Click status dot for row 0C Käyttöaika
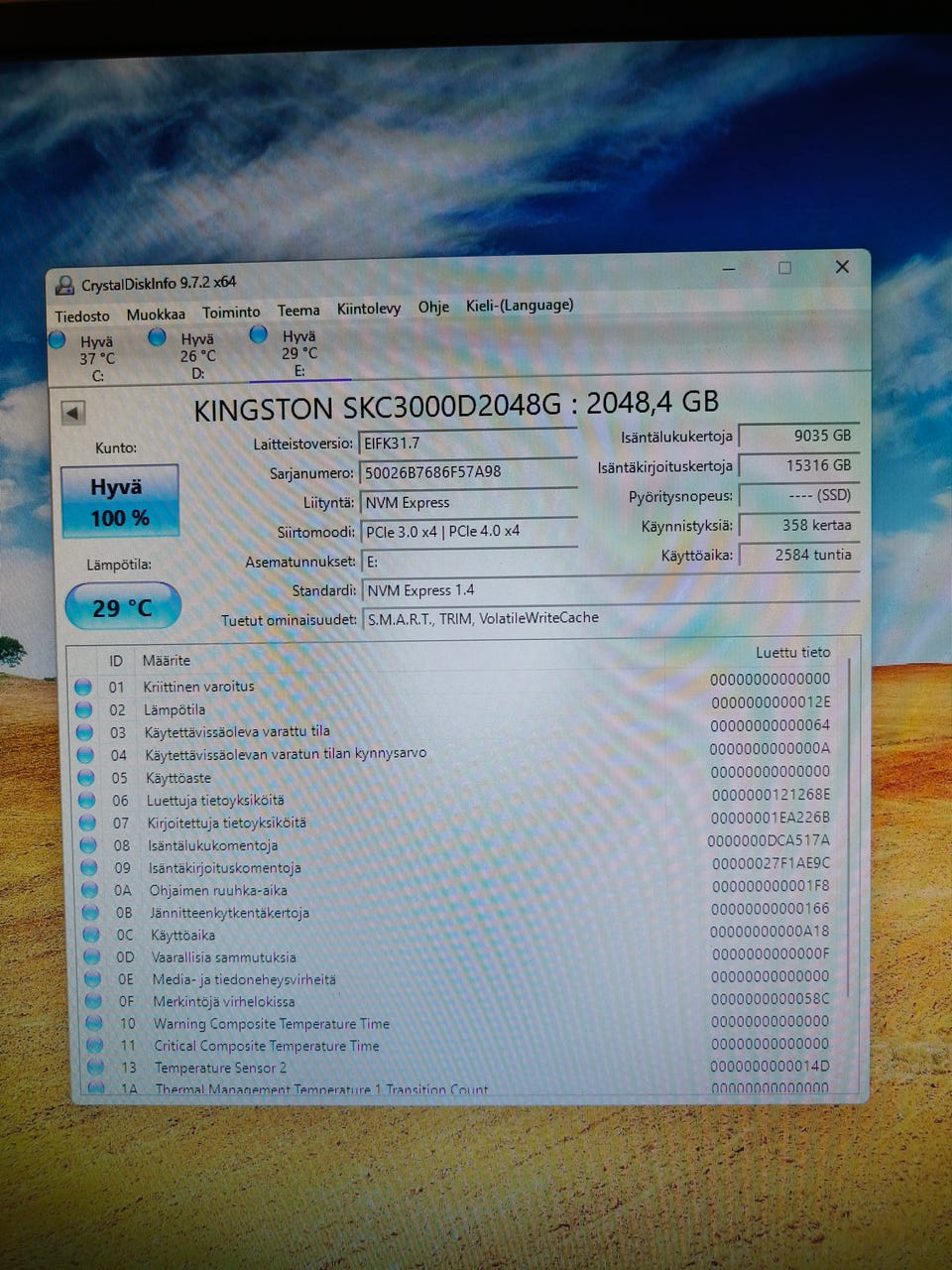Screen dimensions: 952x1270 pyautogui.click(x=92, y=936)
